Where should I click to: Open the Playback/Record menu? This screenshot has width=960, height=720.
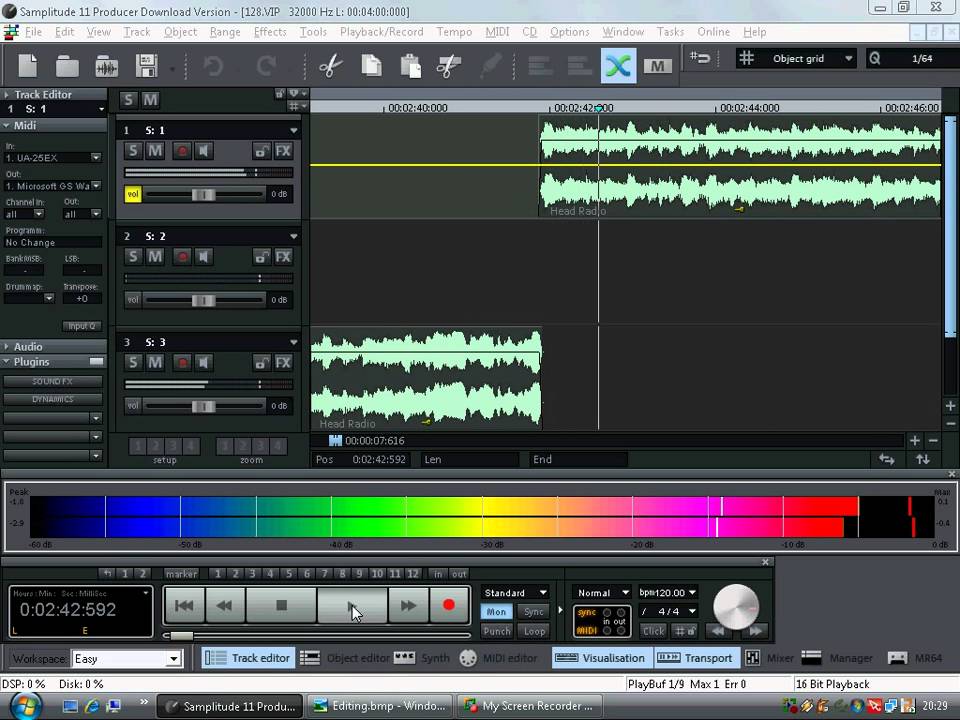(x=381, y=32)
